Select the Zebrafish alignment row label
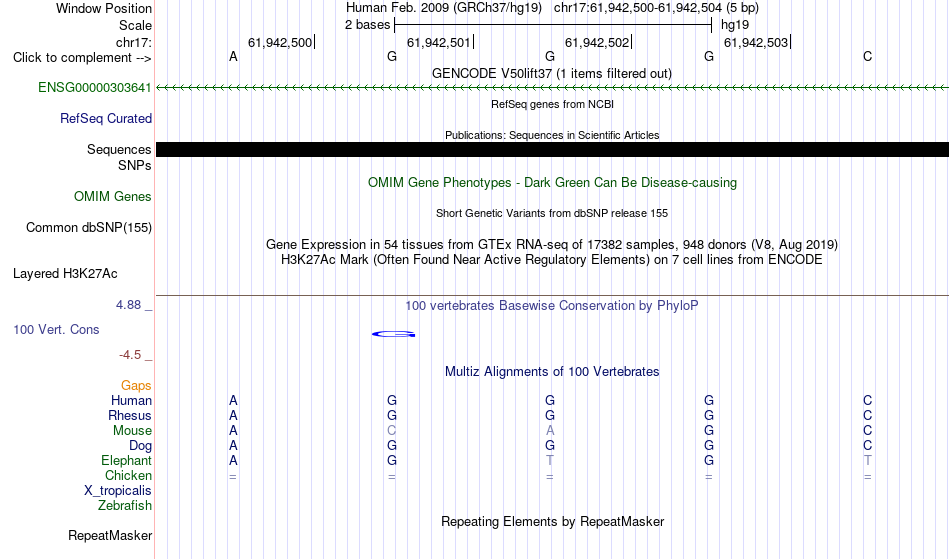The width and height of the screenshot is (950, 559). (x=125, y=506)
